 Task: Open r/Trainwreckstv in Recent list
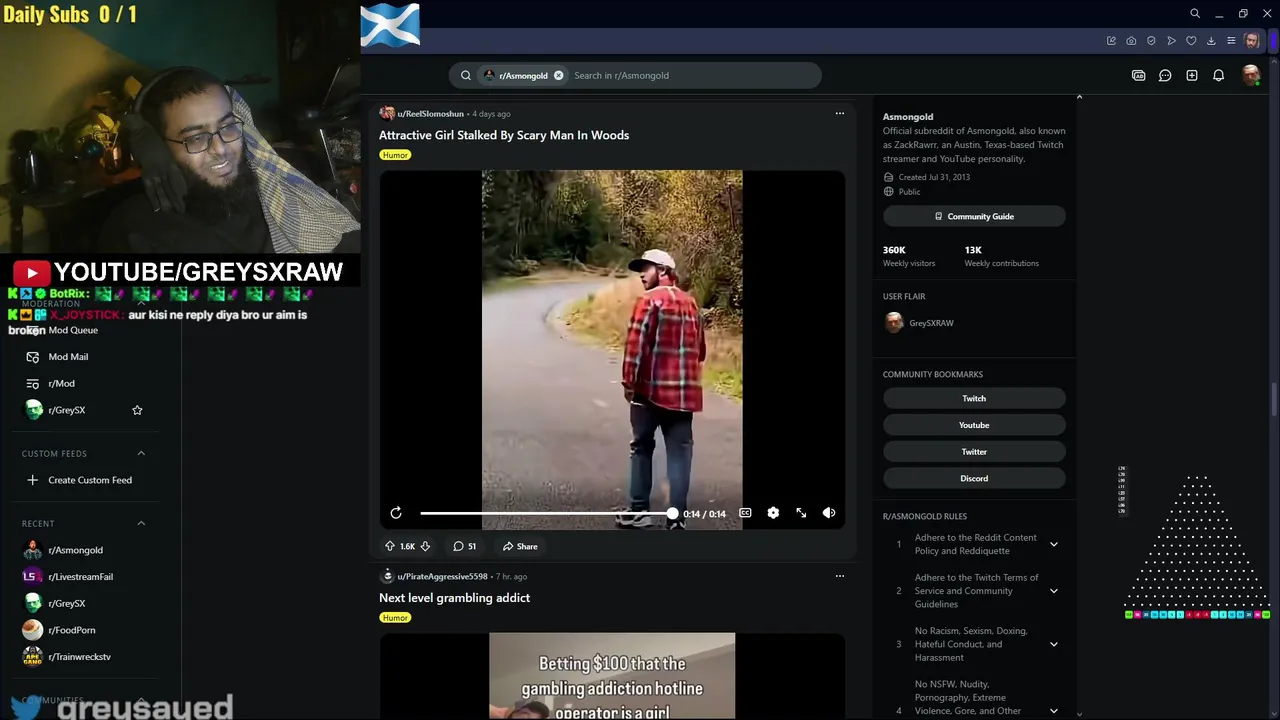click(79, 657)
